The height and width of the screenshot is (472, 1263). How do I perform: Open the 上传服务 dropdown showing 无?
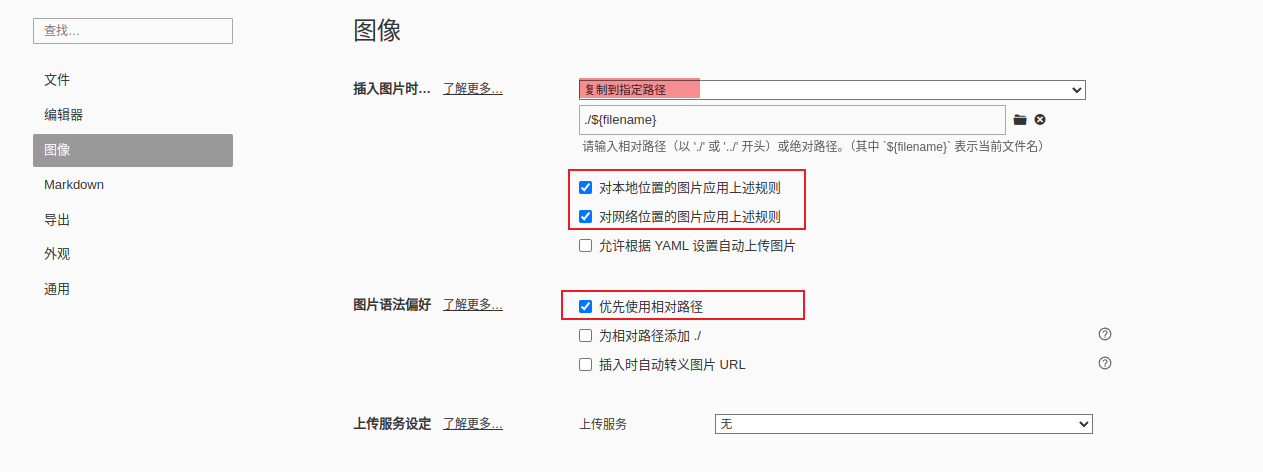point(904,424)
